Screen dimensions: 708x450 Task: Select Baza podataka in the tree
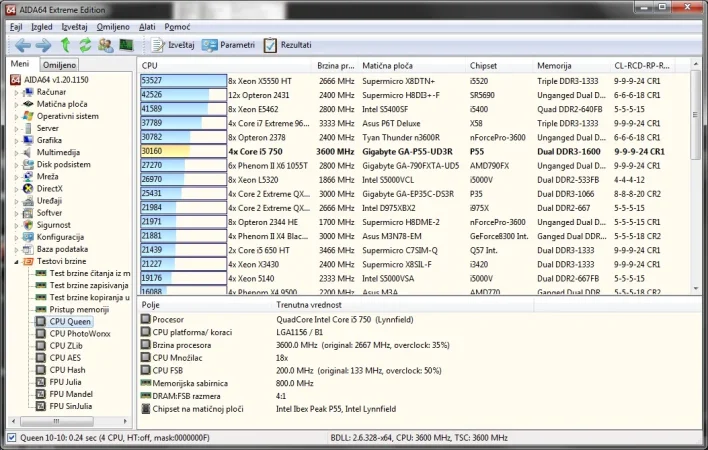[62, 249]
